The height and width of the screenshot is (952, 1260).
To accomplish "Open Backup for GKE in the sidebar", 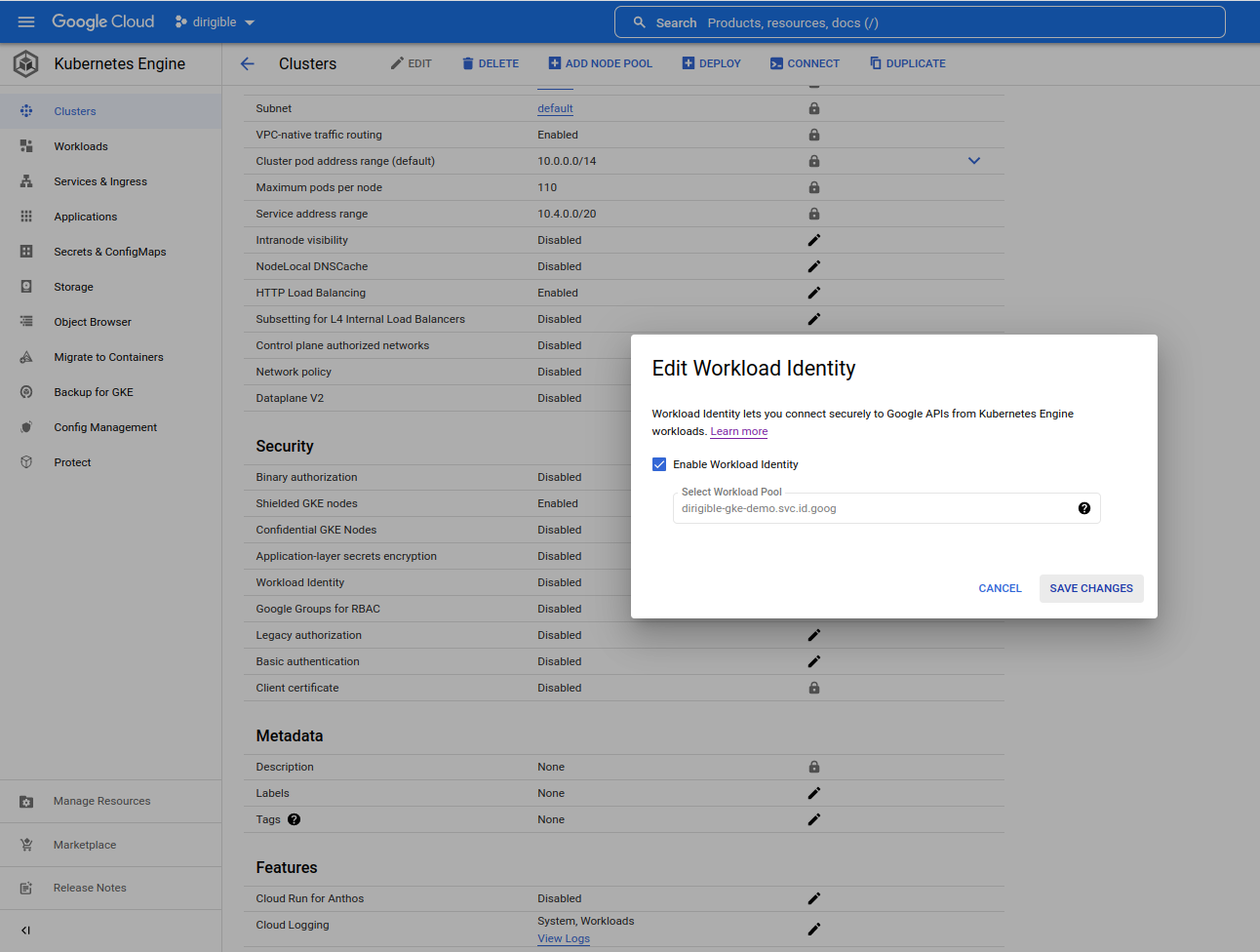I will click(110, 392).
